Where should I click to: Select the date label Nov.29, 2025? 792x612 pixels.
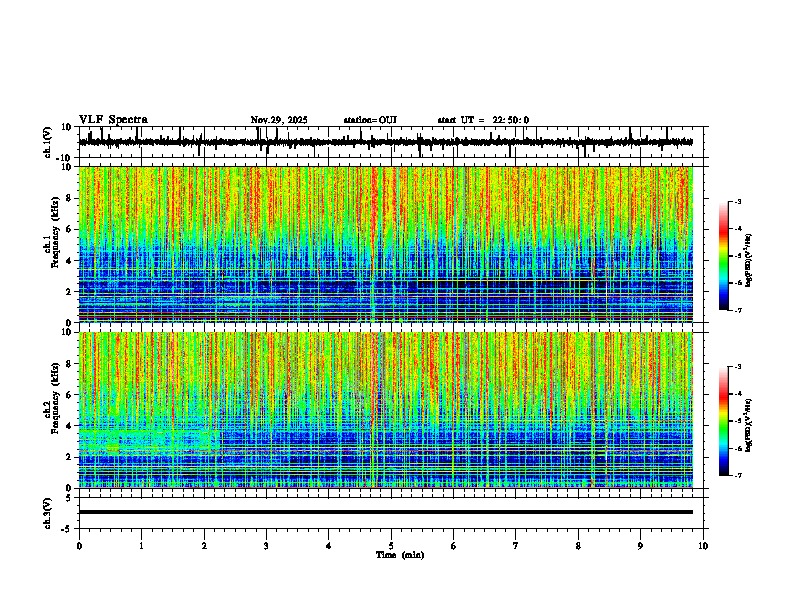[279, 120]
